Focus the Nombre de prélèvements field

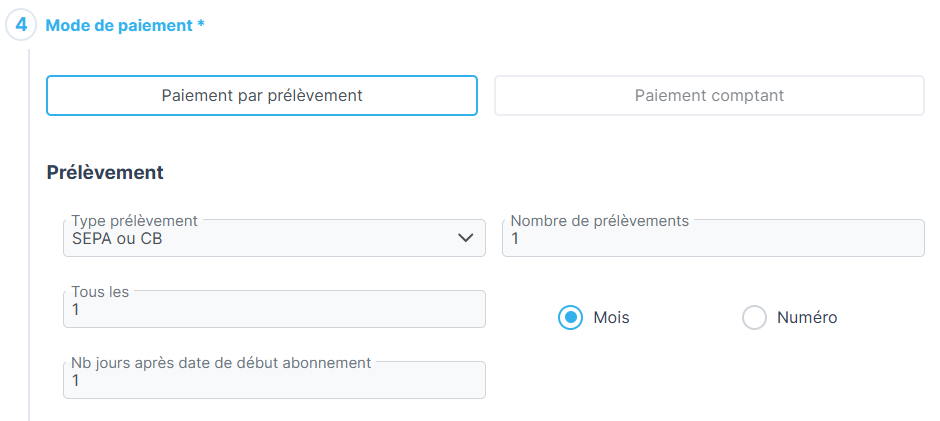point(712,241)
